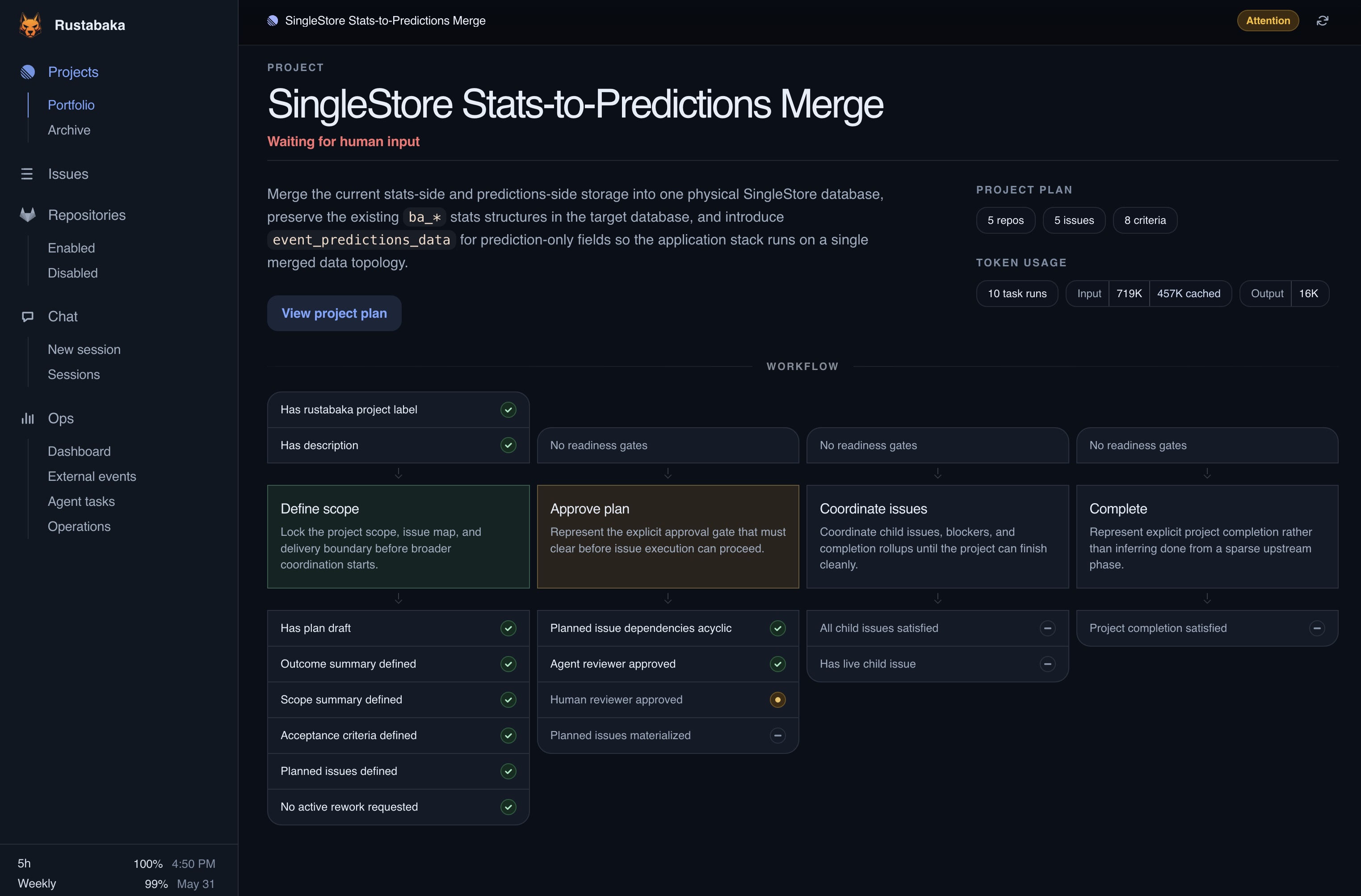
Task: Show Enabled repositories
Action: pos(71,248)
